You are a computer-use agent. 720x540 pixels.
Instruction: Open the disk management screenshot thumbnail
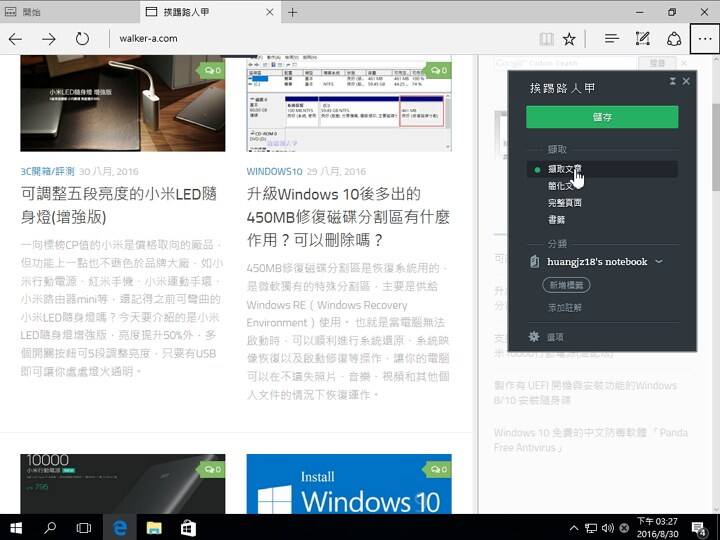tap(349, 103)
